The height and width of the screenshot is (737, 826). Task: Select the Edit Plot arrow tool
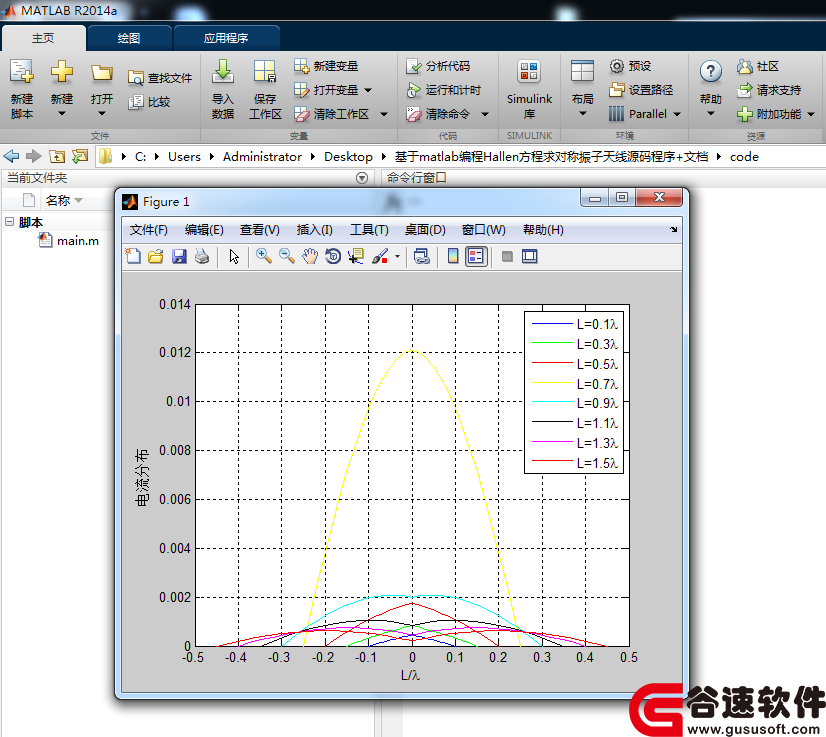pos(234,257)
